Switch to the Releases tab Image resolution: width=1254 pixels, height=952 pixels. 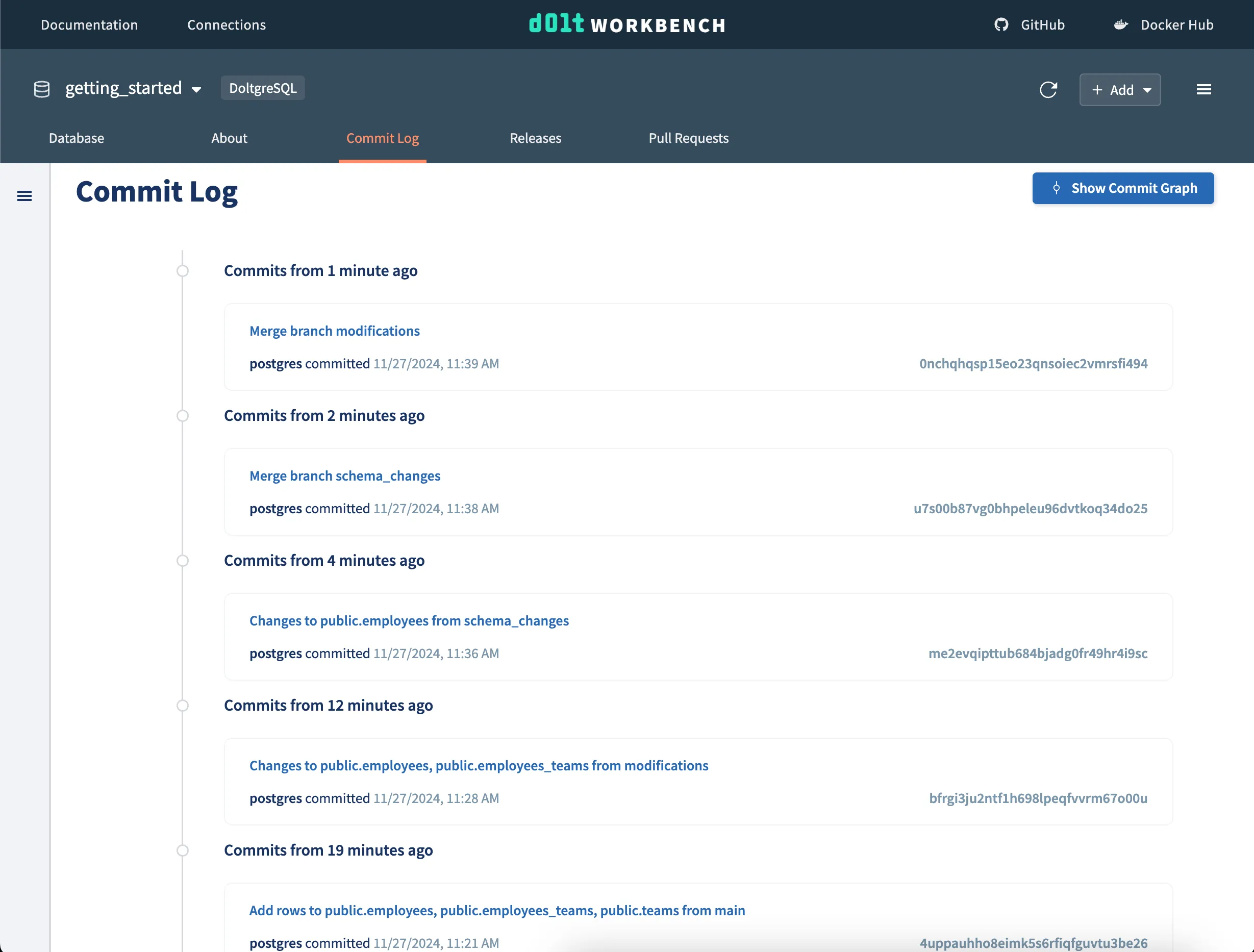(535, 138)
